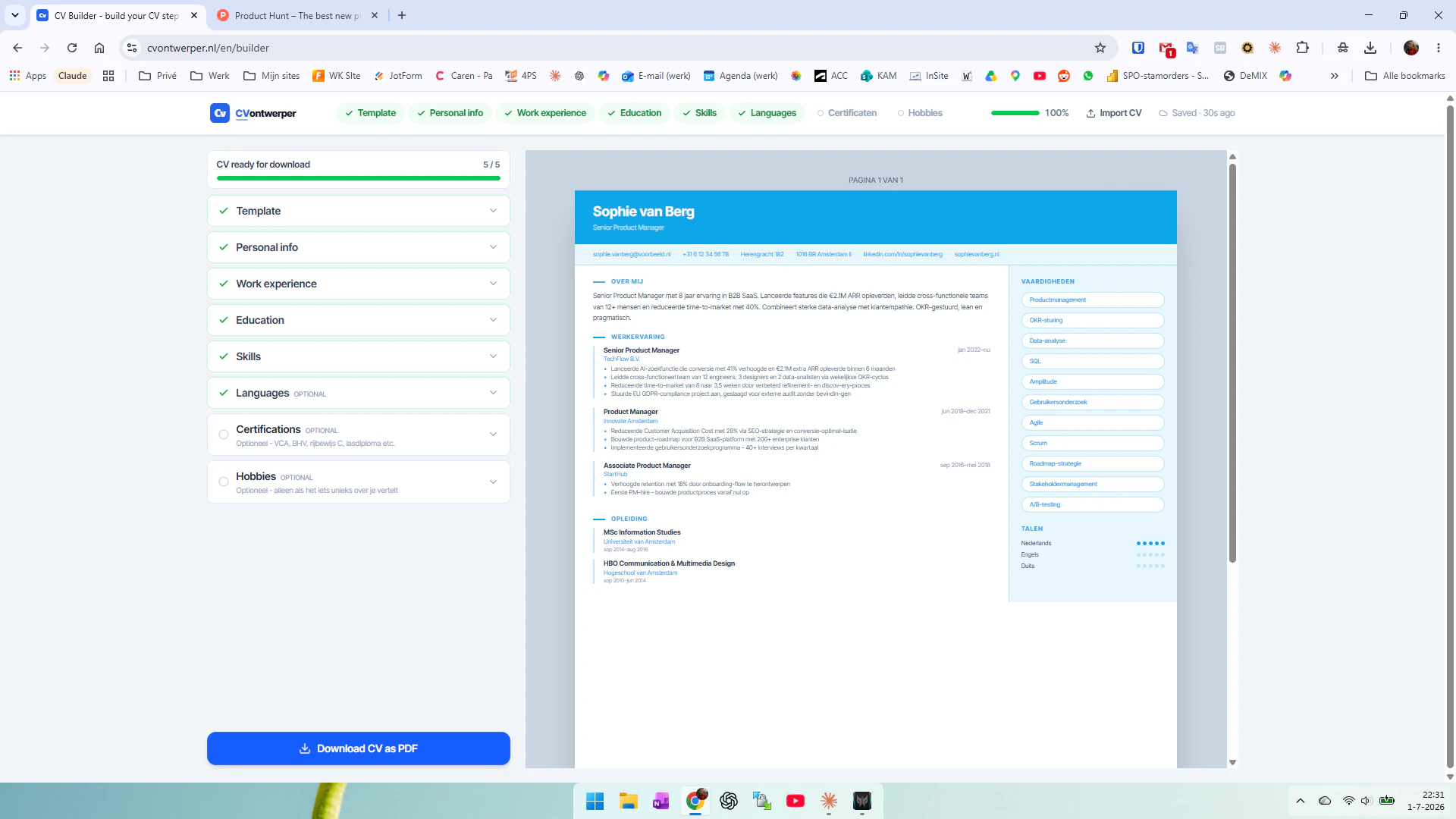Open the YouTube bookmark icon

point(1040,76)
